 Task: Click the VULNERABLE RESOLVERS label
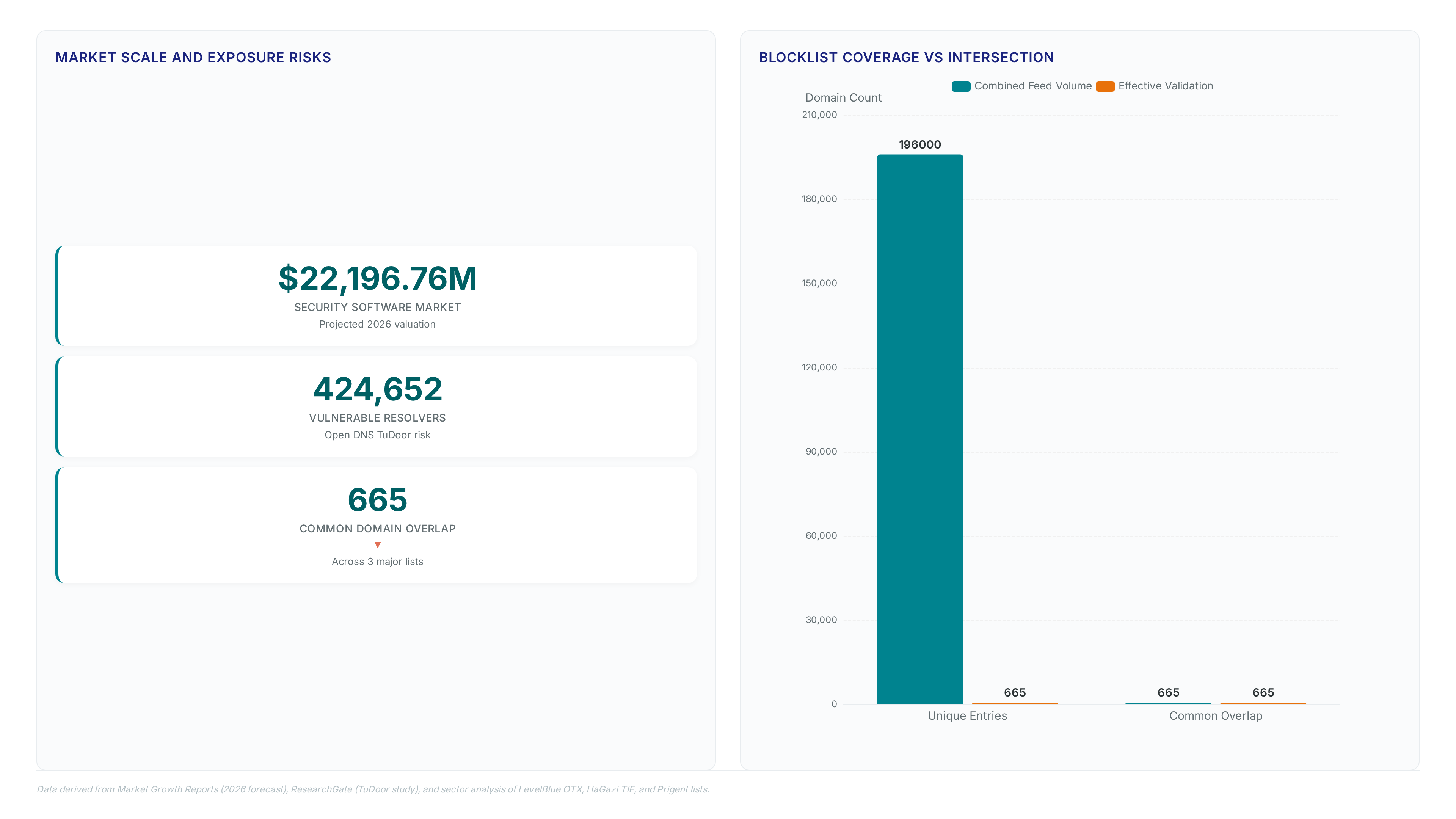click(x=378, y=418)
